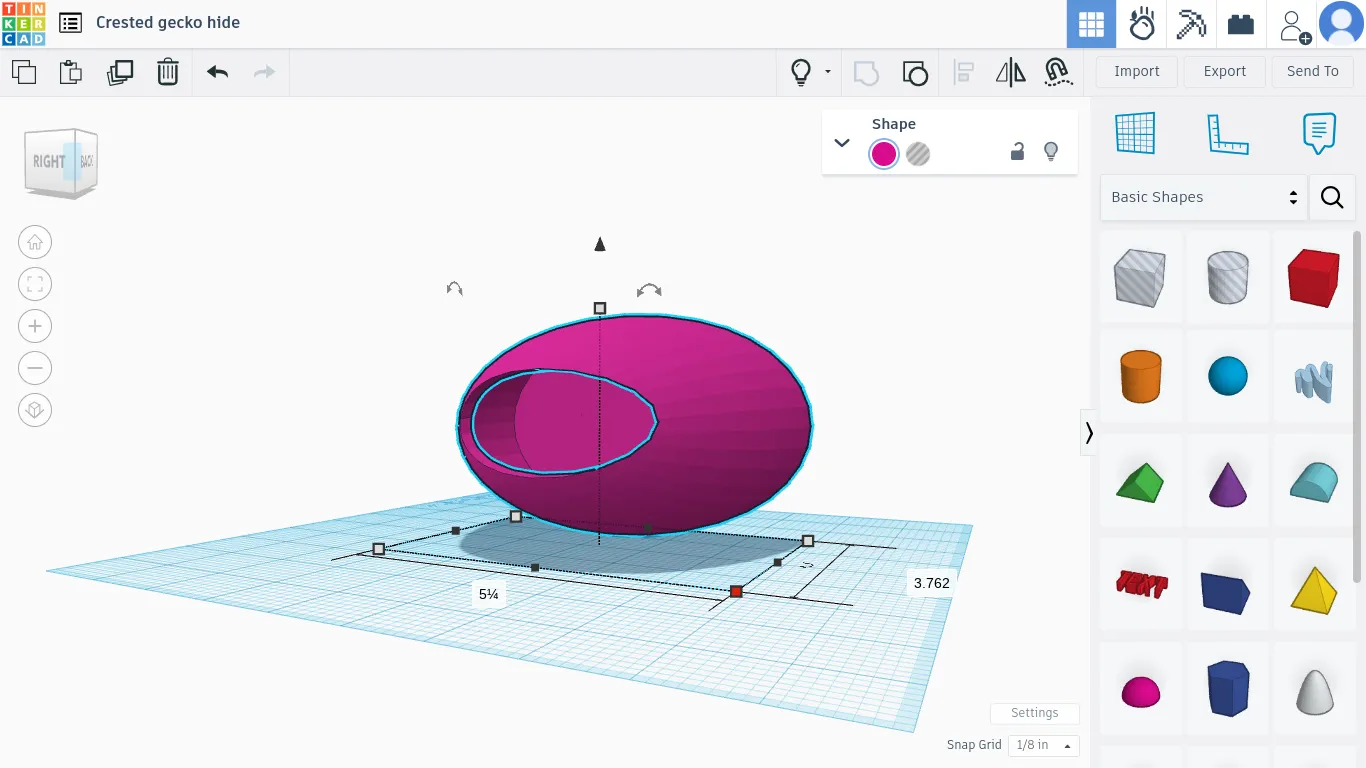Toggle the shape lock editing icon

pos(1017,152)
